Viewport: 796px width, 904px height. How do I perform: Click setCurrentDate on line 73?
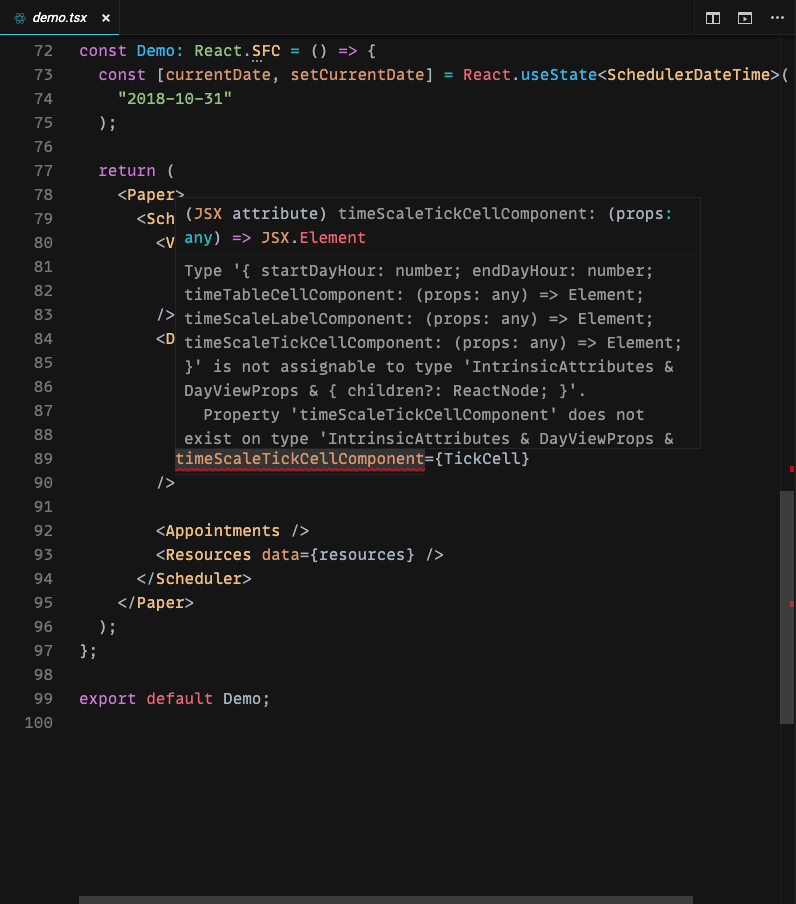pyautogui.click(x=357, y=75)
